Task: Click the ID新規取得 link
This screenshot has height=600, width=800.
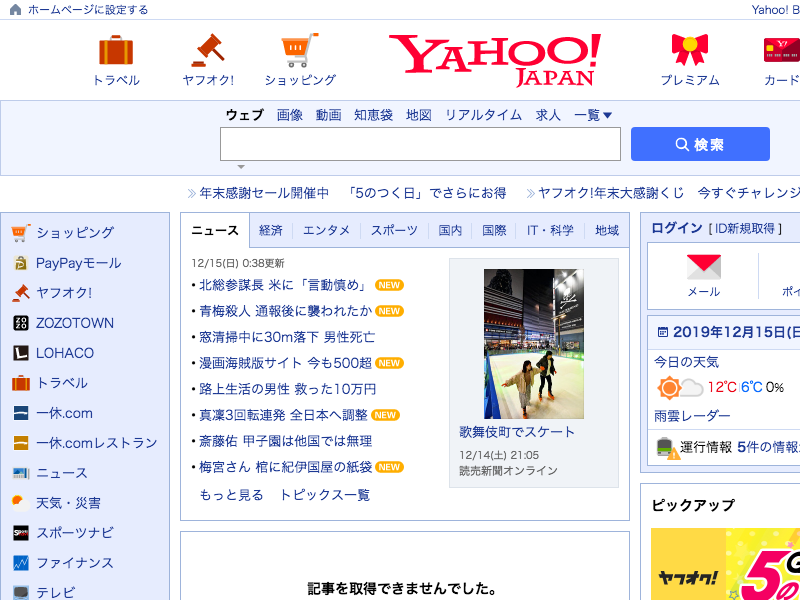Action: click(x=745, y=229)
